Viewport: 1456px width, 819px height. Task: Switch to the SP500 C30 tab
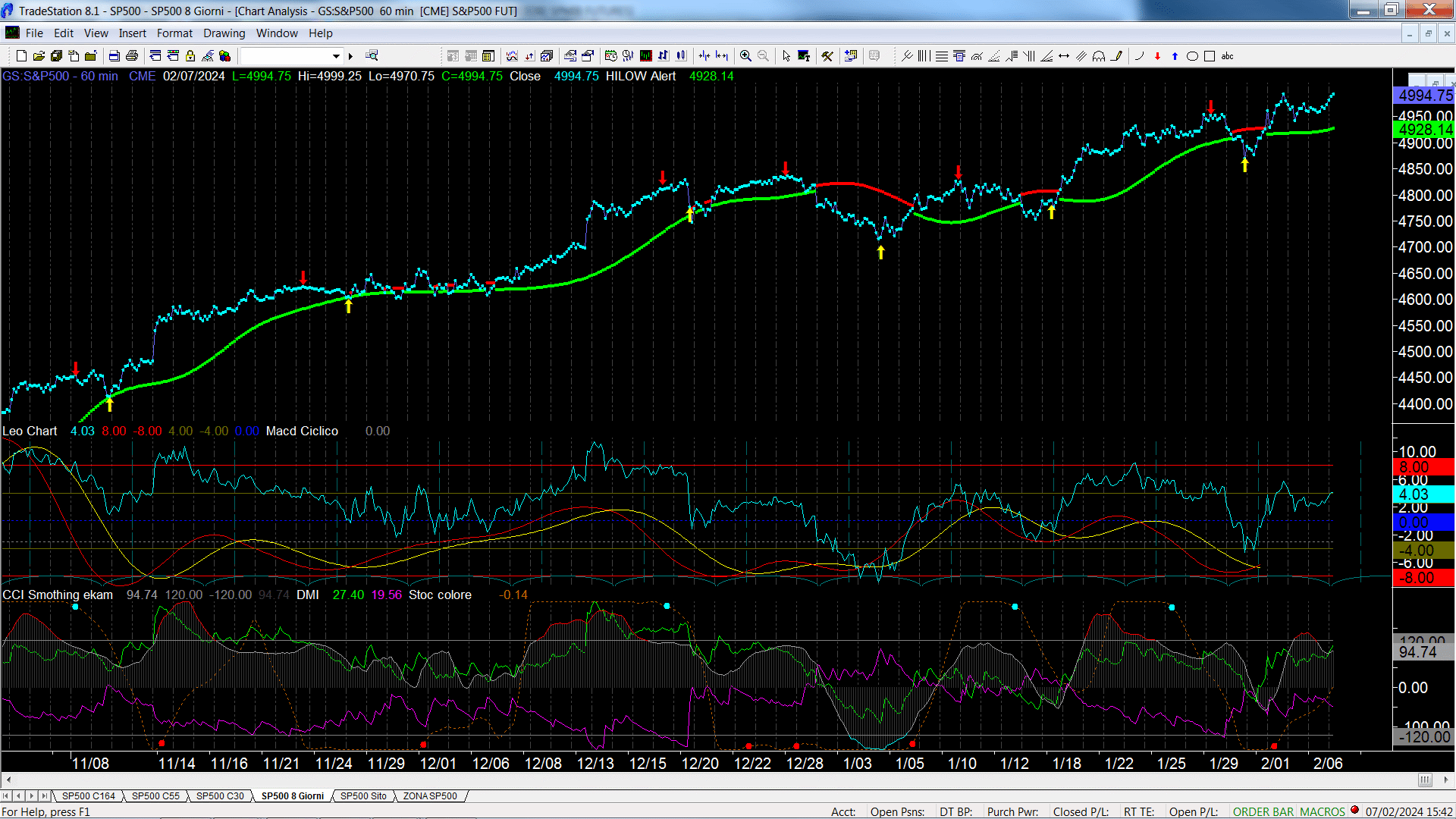coord(220,796)
